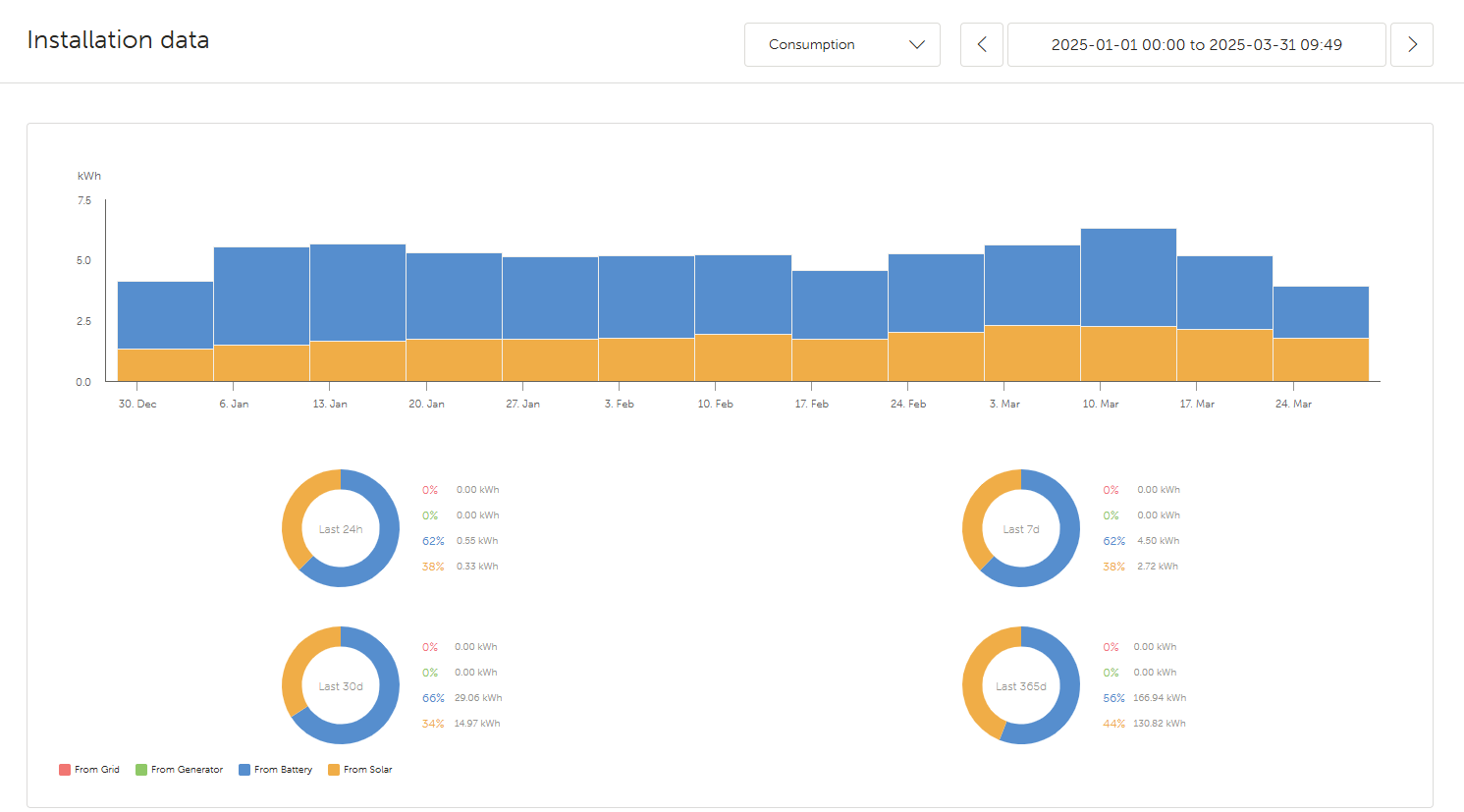
Task: Click the tallest blue bar at 10. Mar
Action: pos(1128,277)
